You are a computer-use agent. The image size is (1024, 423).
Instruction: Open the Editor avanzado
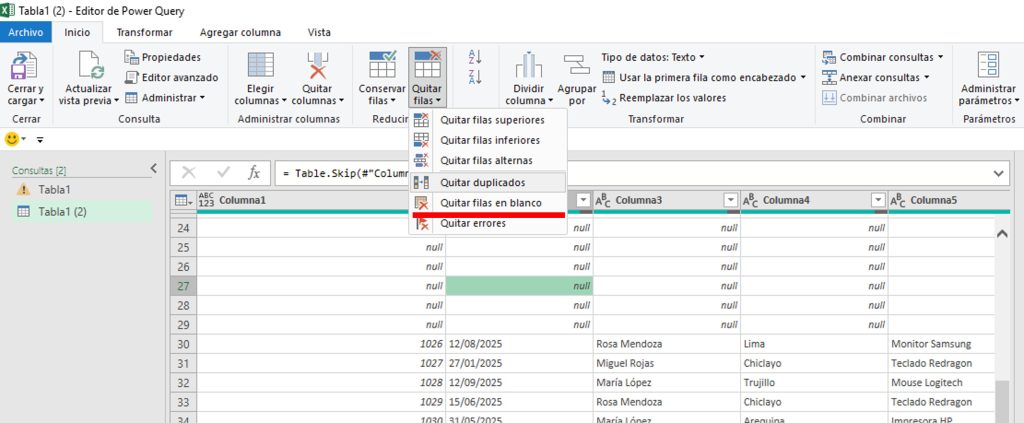click(x=172, y=77)
